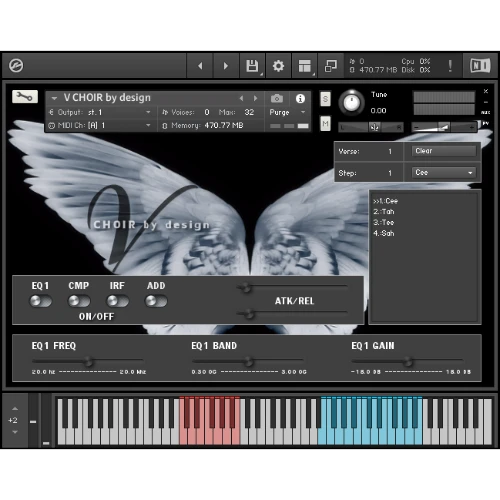500x500 pixels.
Task: Click the NI Native Instruments logo
Action: [480, 65]
